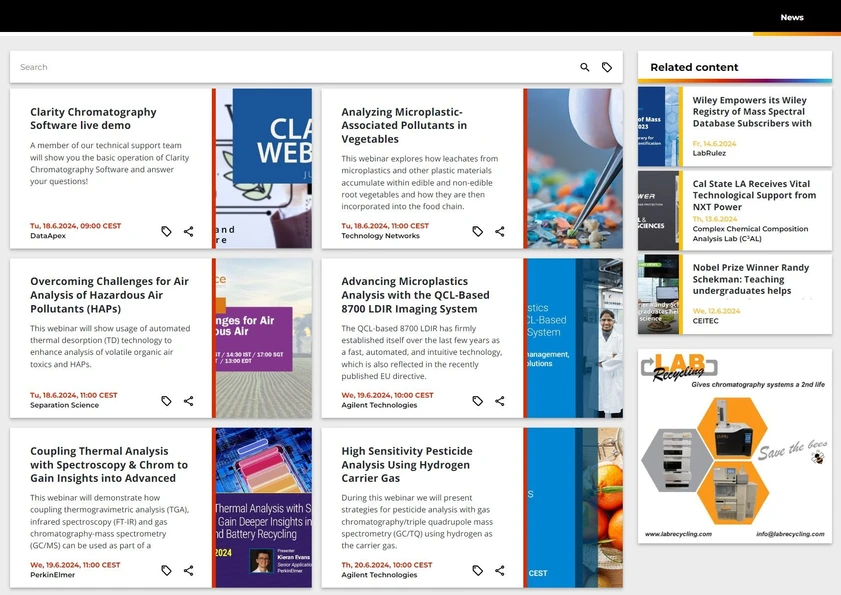Click Complex Chemical Composition Analysis Lab text

tap(750, 233)
